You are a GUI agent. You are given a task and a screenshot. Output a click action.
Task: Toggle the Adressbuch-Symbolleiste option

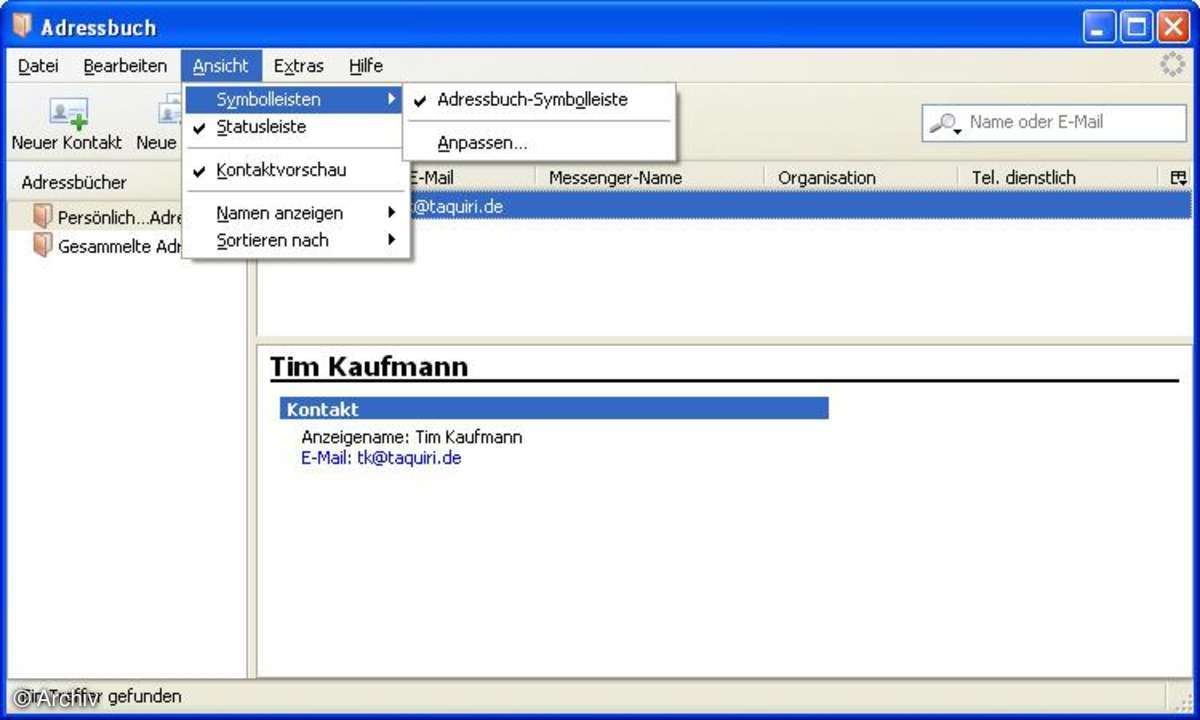click(x=540, y=100)
